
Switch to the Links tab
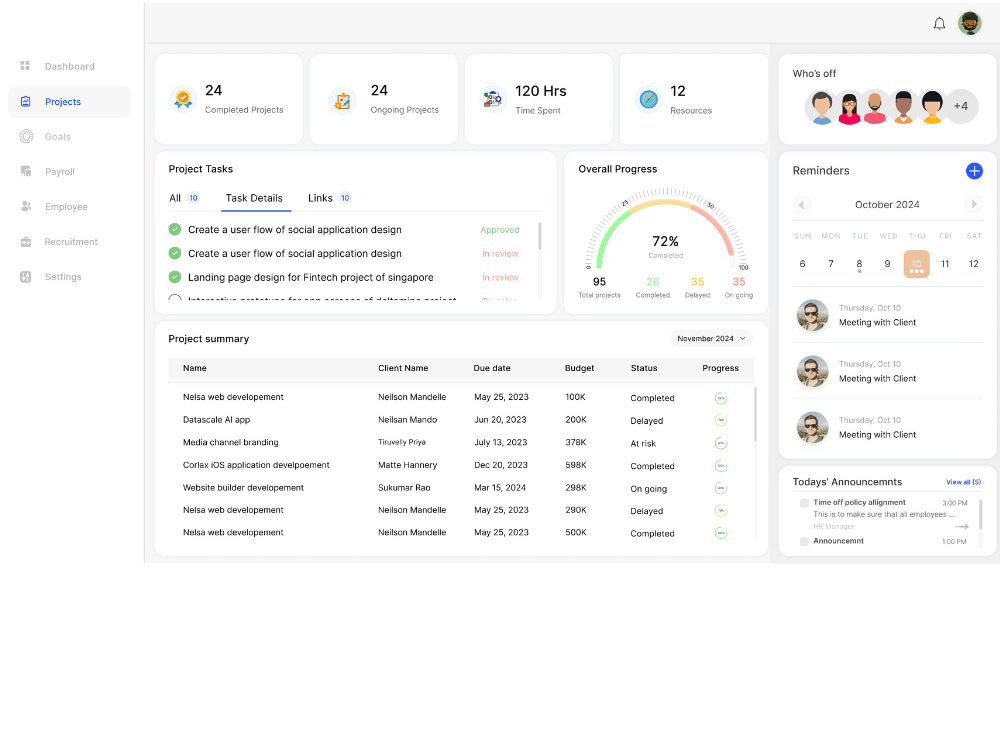[x=329, y=198]
